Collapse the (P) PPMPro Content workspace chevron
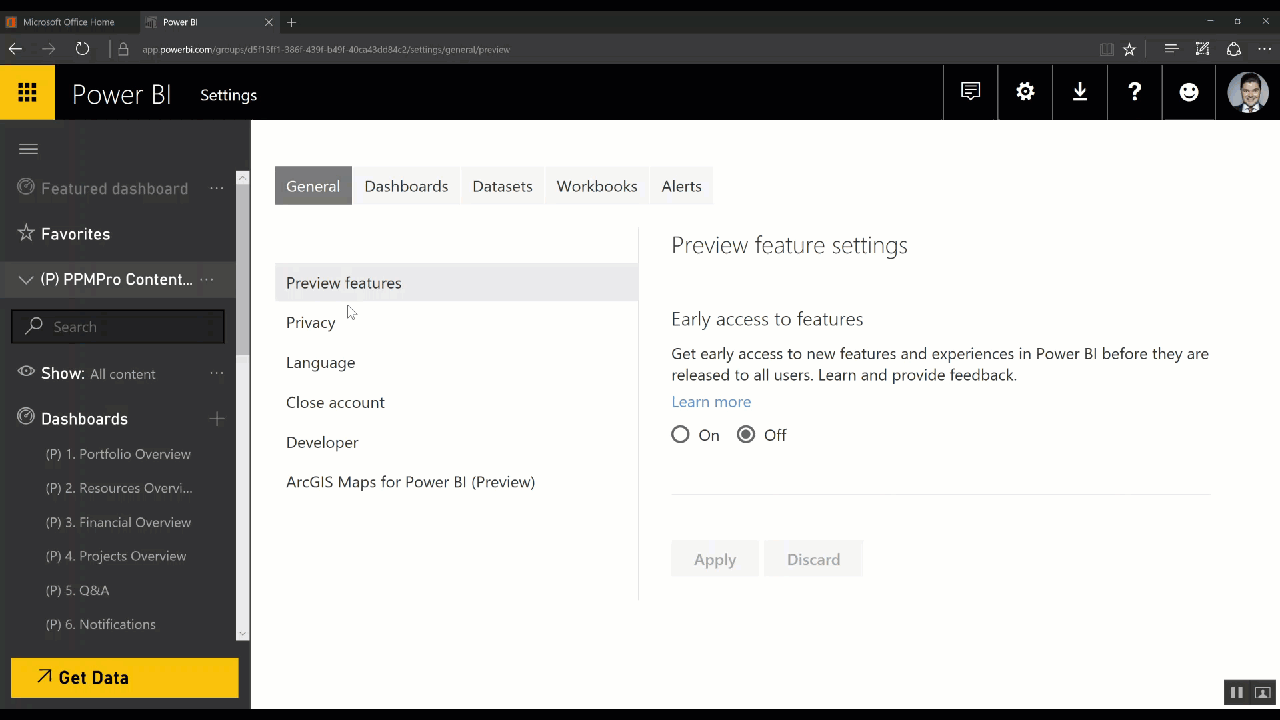 tap(26, 280)
